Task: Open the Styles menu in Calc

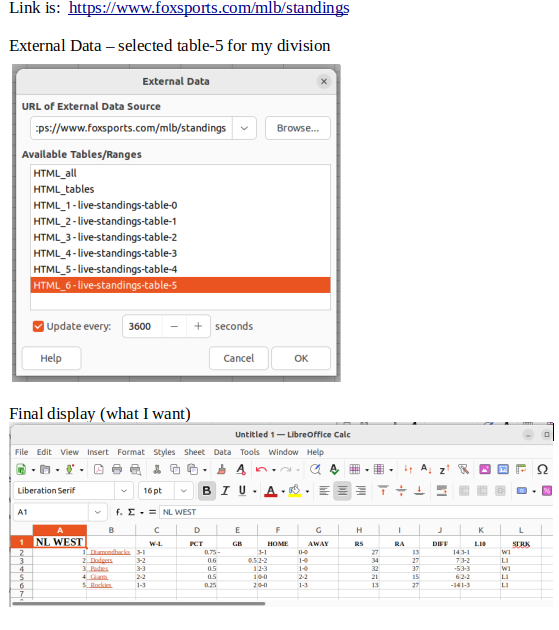Action: 164,452
